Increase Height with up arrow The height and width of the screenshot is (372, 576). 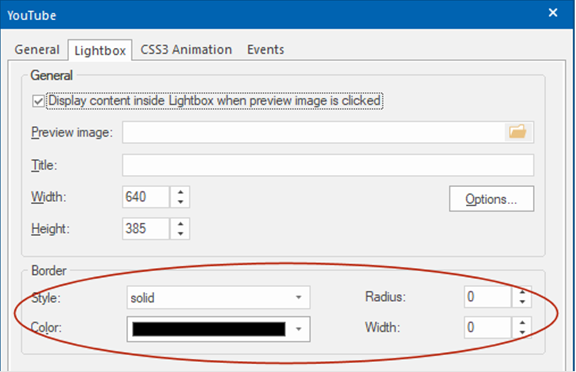(180, 224)
